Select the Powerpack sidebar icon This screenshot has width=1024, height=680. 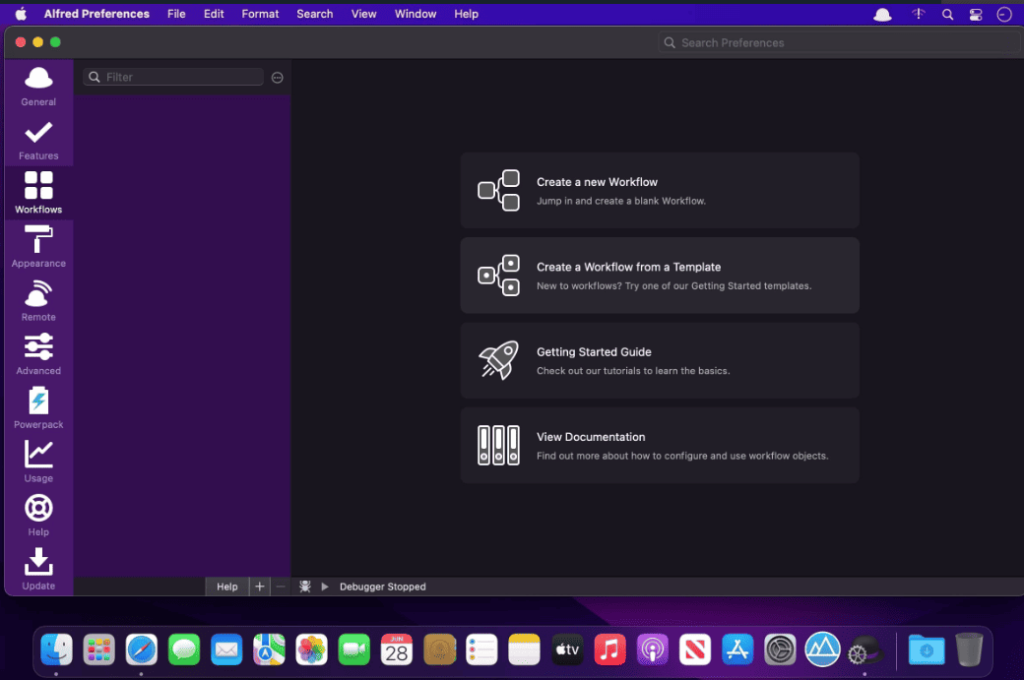(x=38, y=408)
